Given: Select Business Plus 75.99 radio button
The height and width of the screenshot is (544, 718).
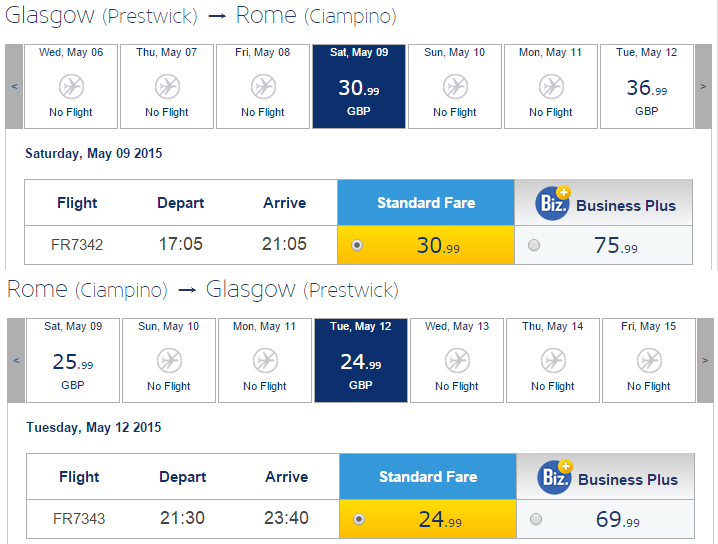Looking at the screenshot, I should [x=533, y=245].
